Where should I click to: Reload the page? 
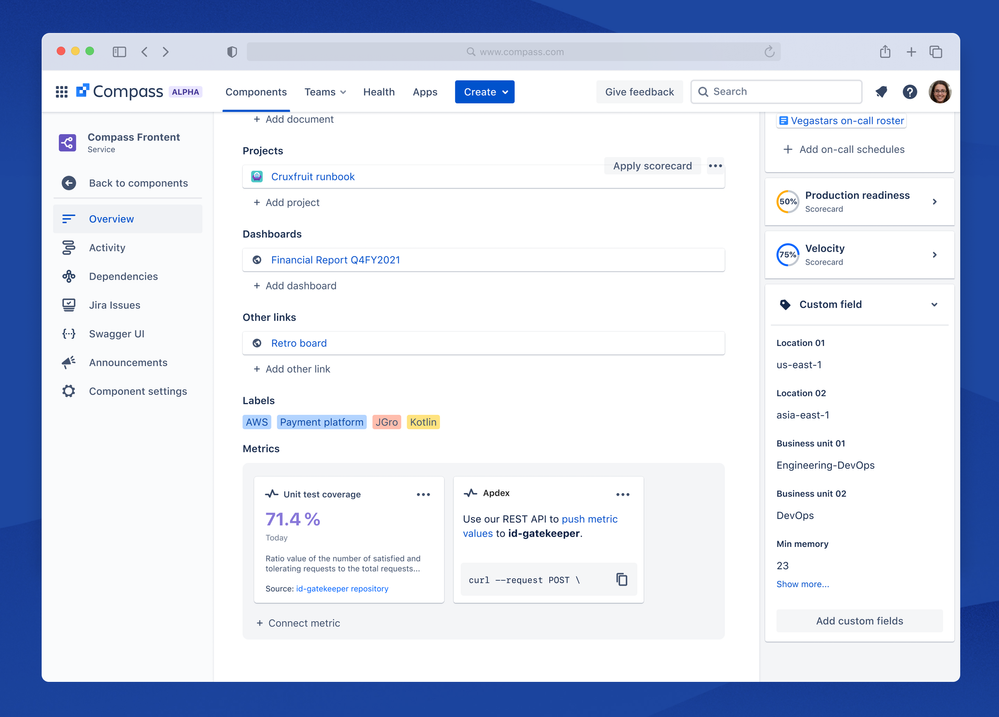pos(770,52)
